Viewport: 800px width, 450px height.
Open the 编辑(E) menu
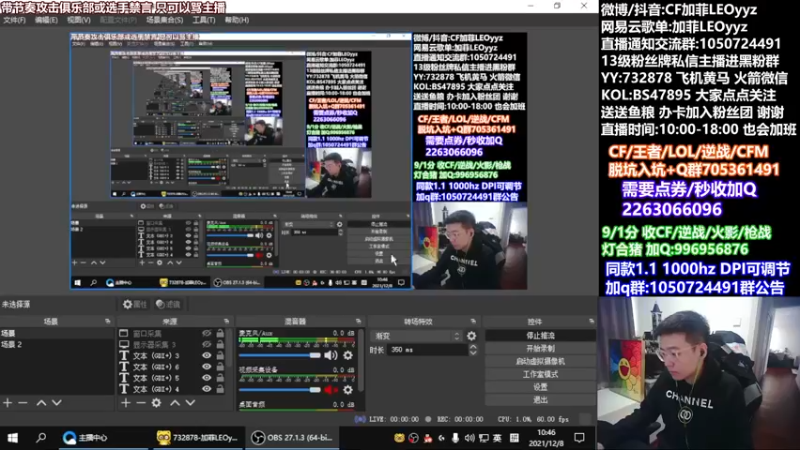click(x=46, y=20)
